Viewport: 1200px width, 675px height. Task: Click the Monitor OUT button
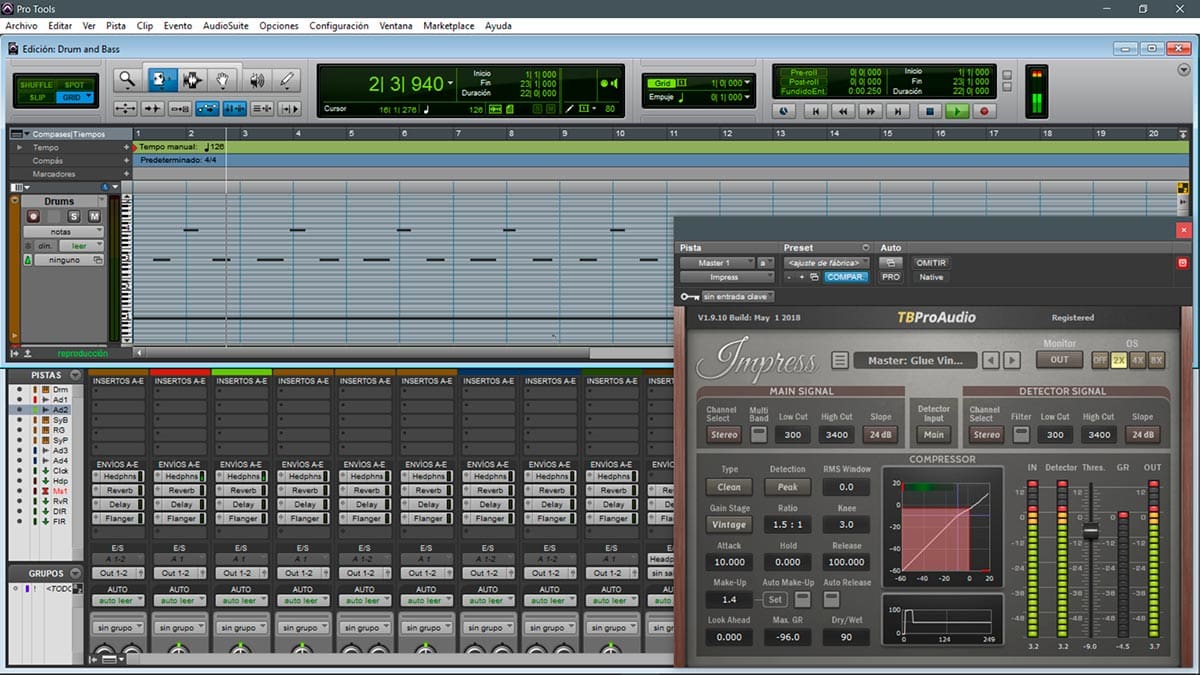coord(1059,360)
